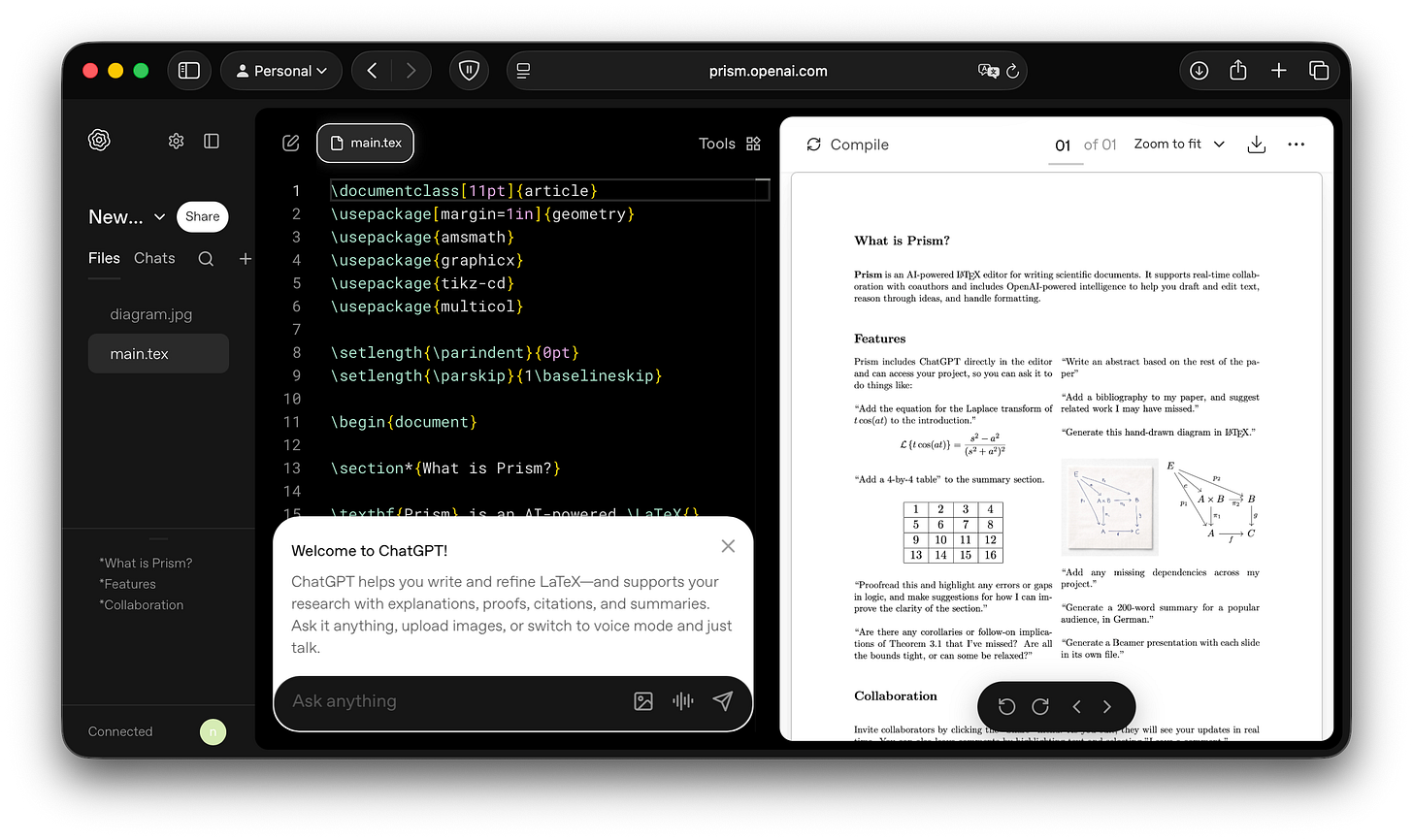The image size is (1413, 840).
Task: Click the prism.openai.com address bar
Action: point(768,71)
